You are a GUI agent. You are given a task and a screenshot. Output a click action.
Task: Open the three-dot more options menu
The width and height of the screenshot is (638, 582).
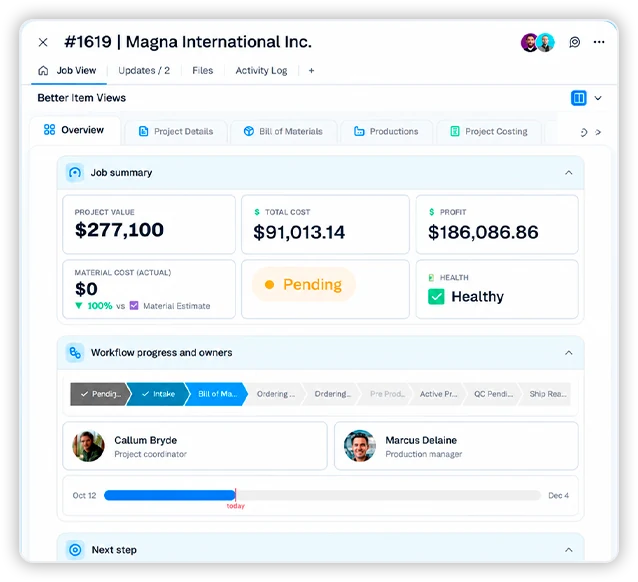[x=599, y=42]
